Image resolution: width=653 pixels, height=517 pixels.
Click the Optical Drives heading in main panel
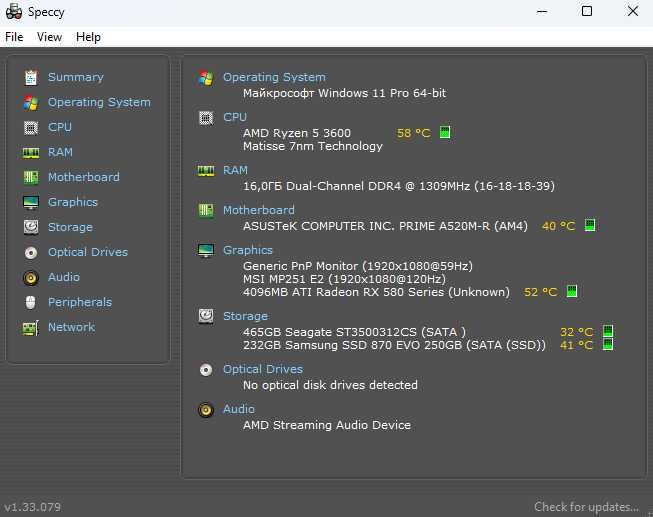(263, 369)
